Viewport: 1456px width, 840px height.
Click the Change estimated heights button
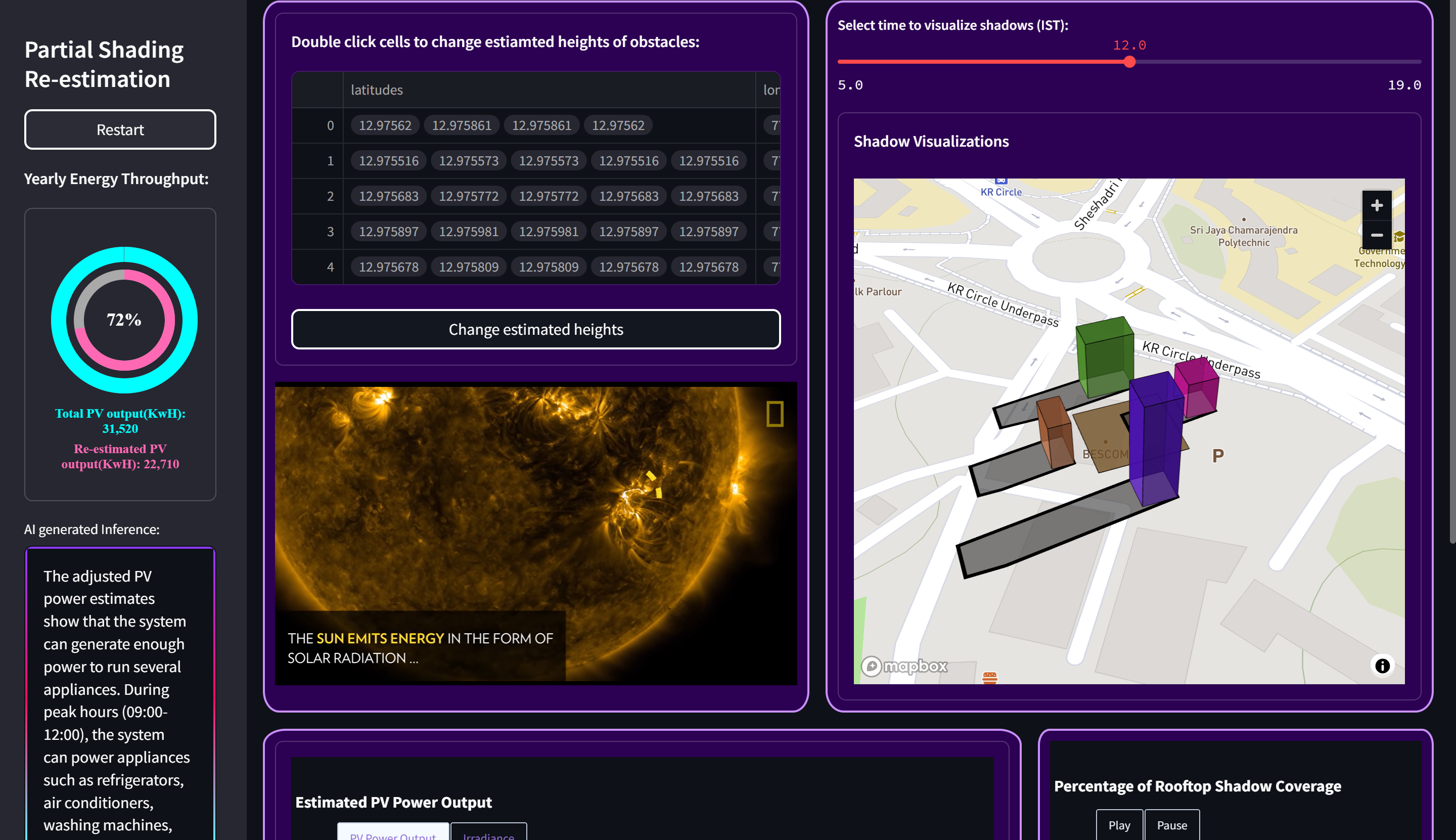click(x=536, y=329)
